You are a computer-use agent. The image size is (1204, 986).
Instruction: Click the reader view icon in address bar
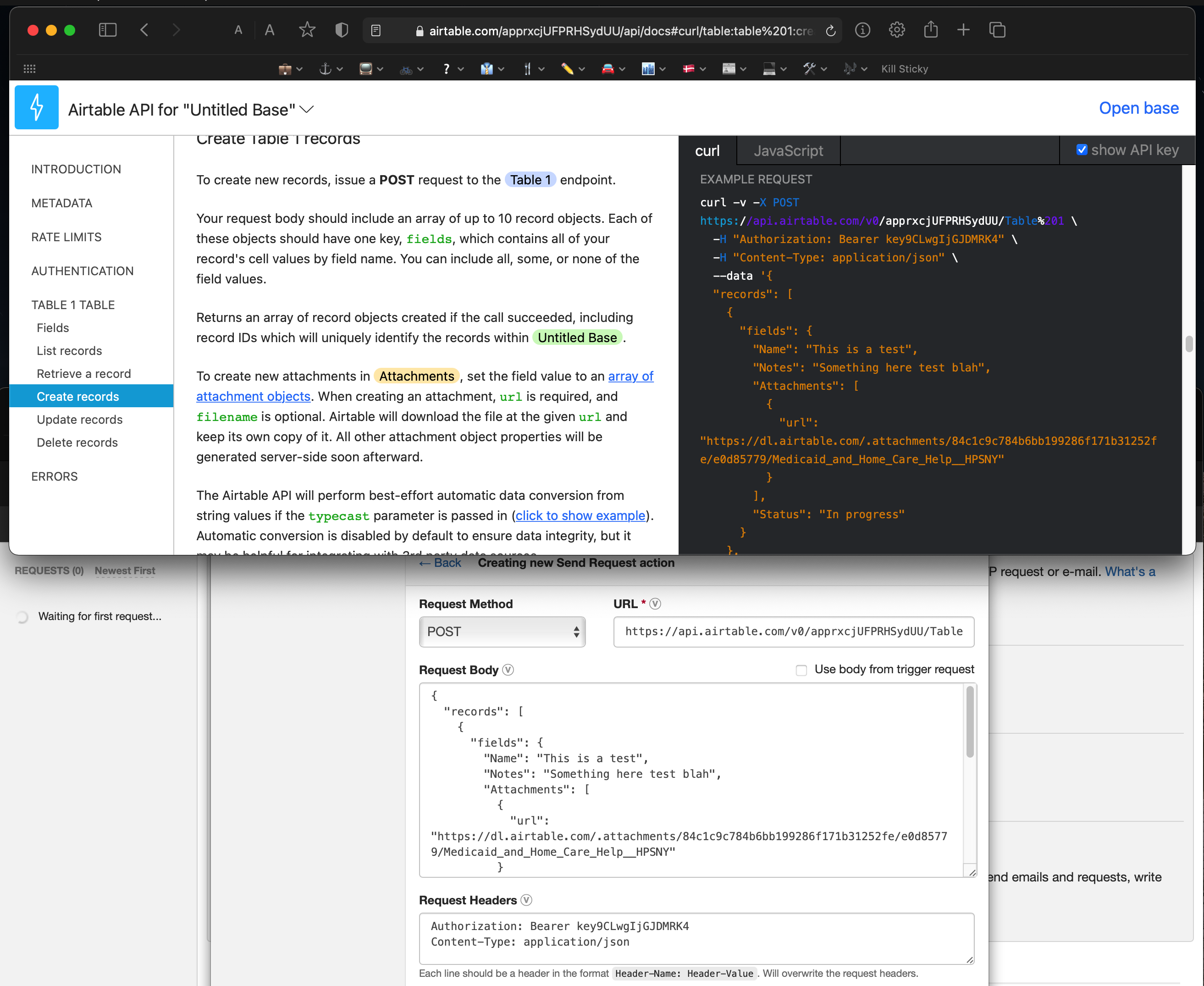click(x=375, y=30)
